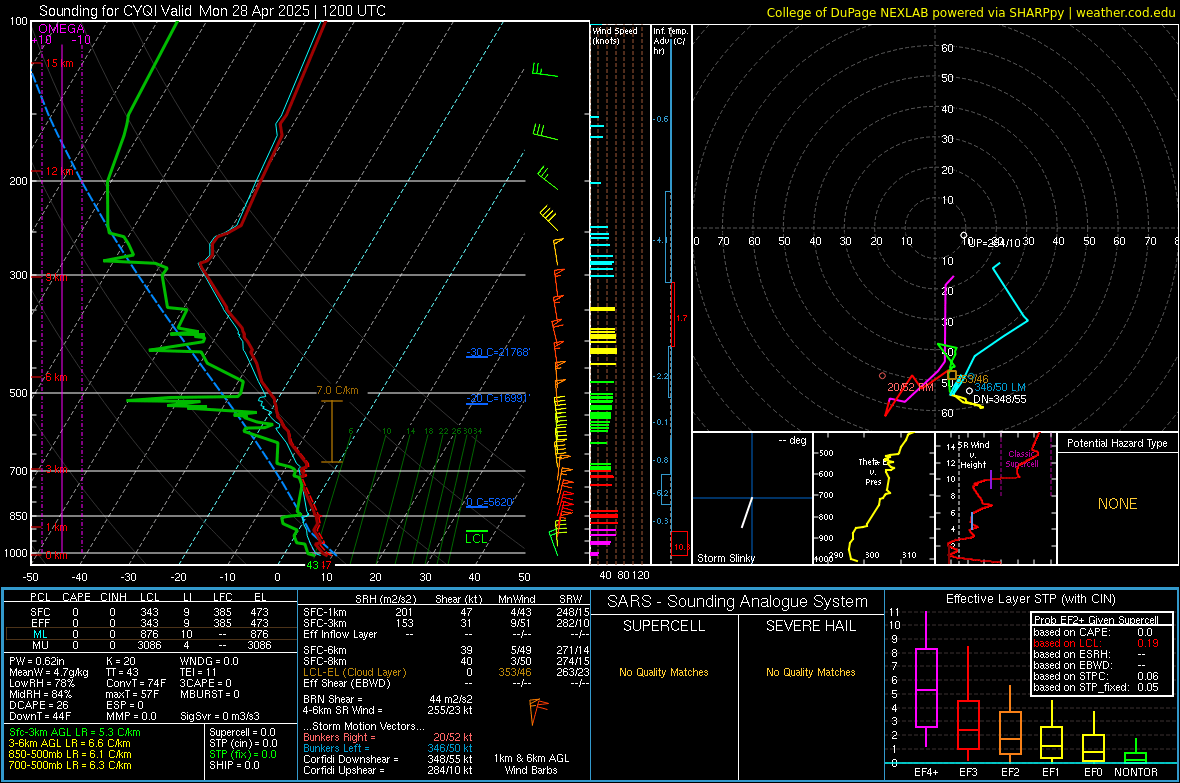The height and width of the screenshot is (783, 1180).
Task: Click the SARS - Sounding Analogue System header
Action: [x=738, y=602]
